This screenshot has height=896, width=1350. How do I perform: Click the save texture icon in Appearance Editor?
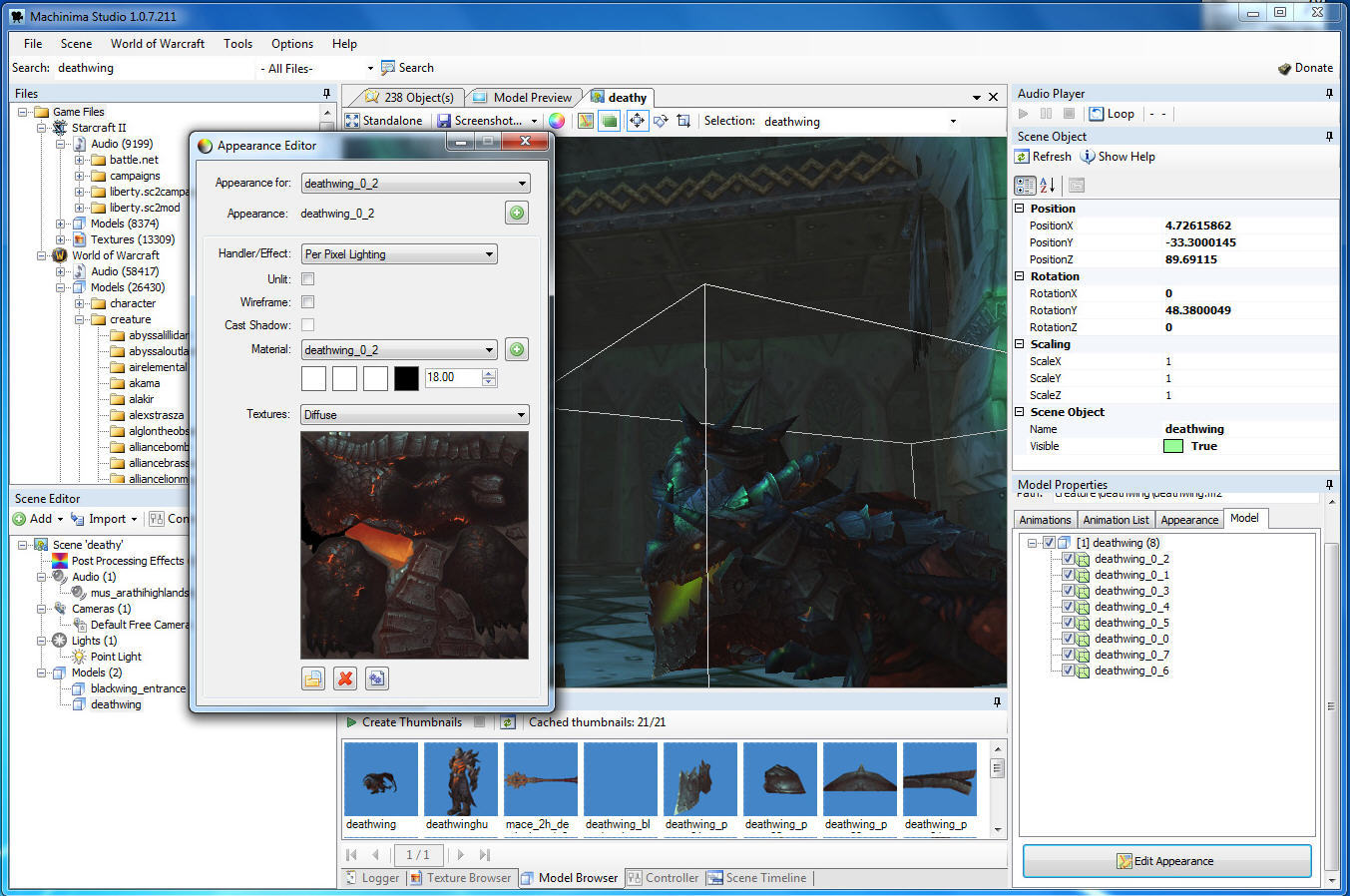[x=376, y=678]
